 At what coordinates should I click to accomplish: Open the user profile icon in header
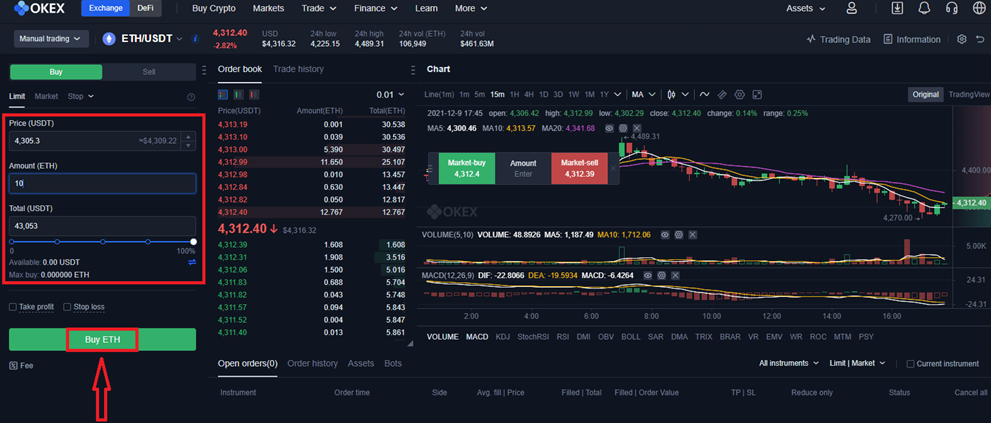851,8
